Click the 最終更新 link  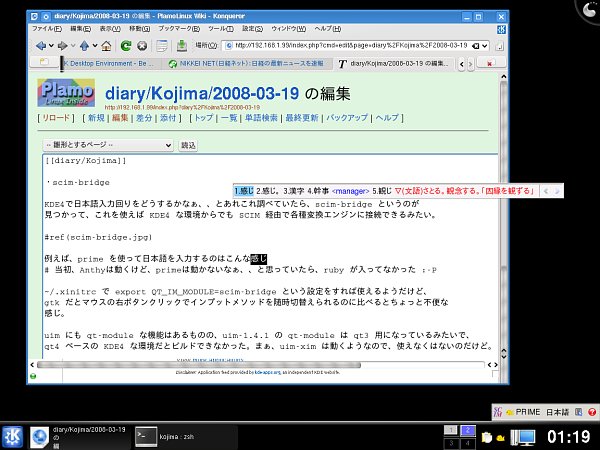[x=302, y=118]
